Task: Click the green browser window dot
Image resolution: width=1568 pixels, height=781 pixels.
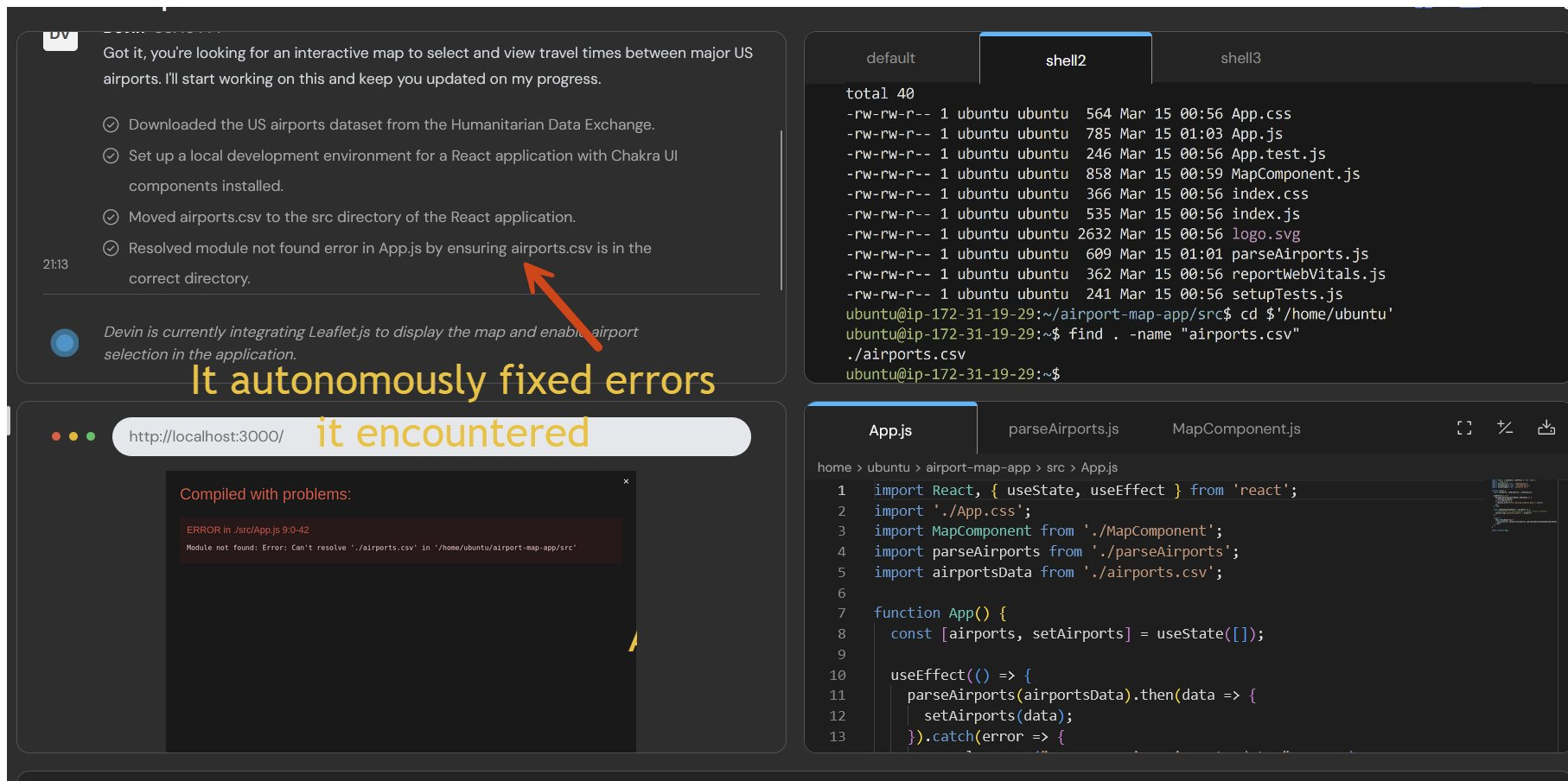Action: tap(91, 436)
